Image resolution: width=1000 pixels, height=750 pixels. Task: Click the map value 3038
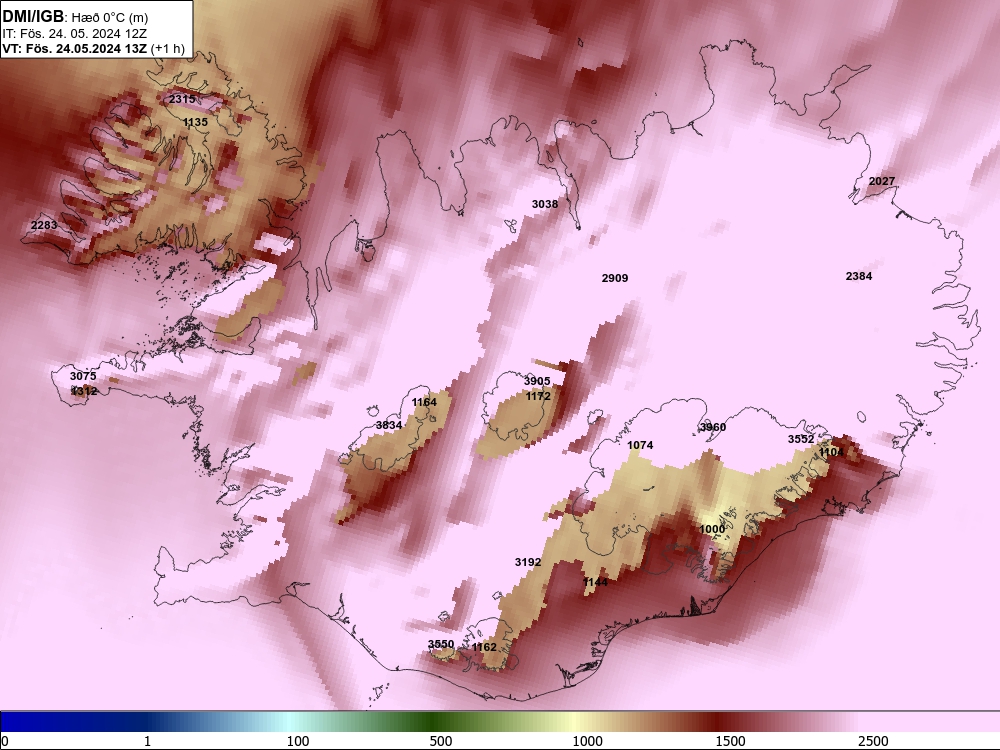click(545, 203)
